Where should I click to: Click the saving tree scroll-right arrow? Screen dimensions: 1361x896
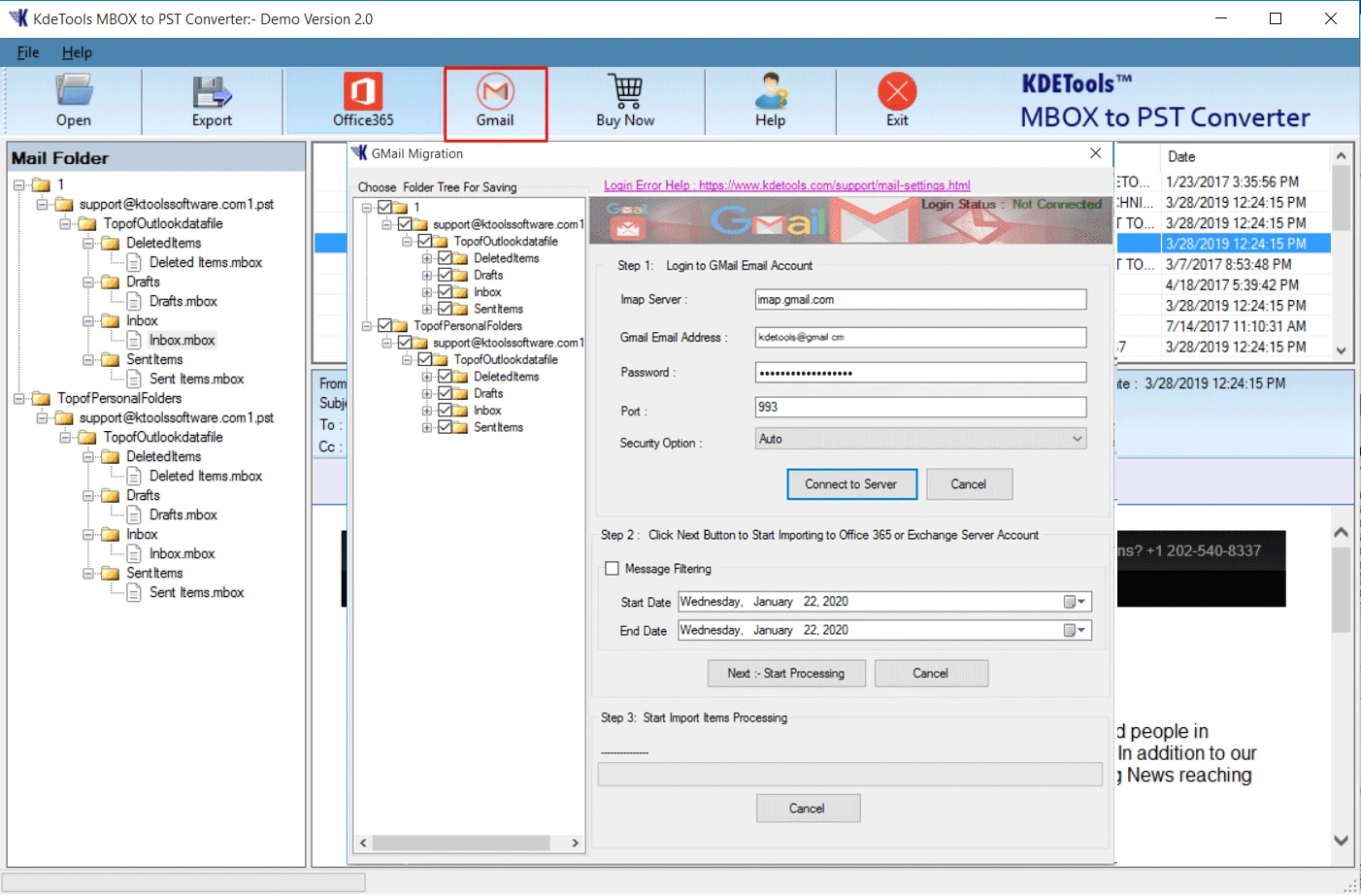tap(576, 843)
